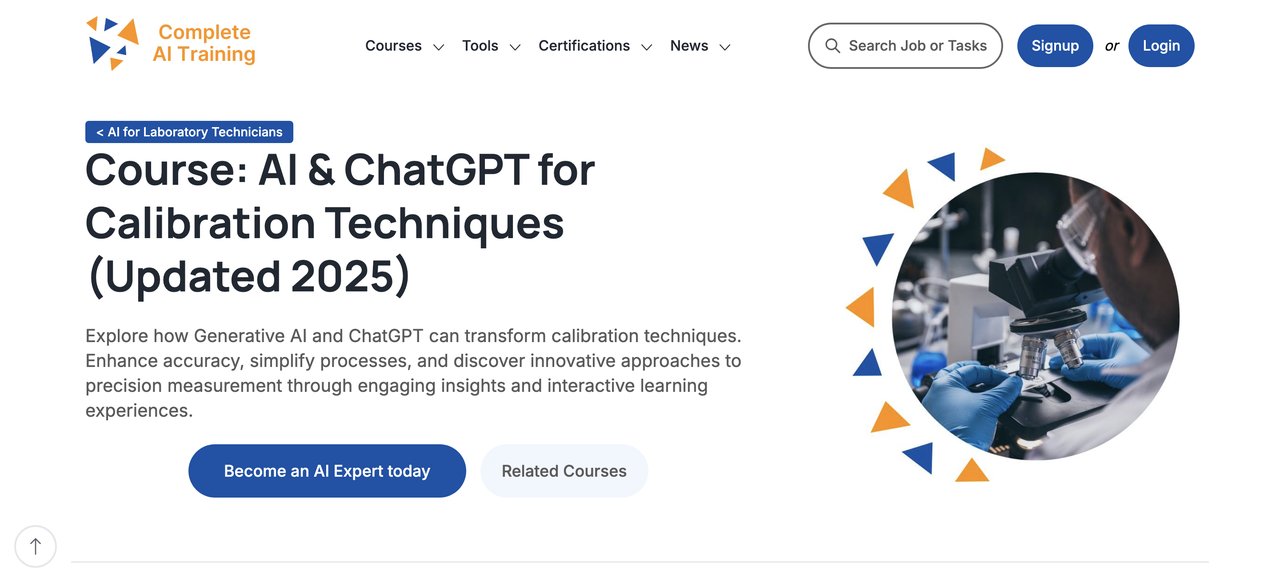Click the Login button
The width and height of the screenshot is (1280, 582).
tap(1161, 46)
